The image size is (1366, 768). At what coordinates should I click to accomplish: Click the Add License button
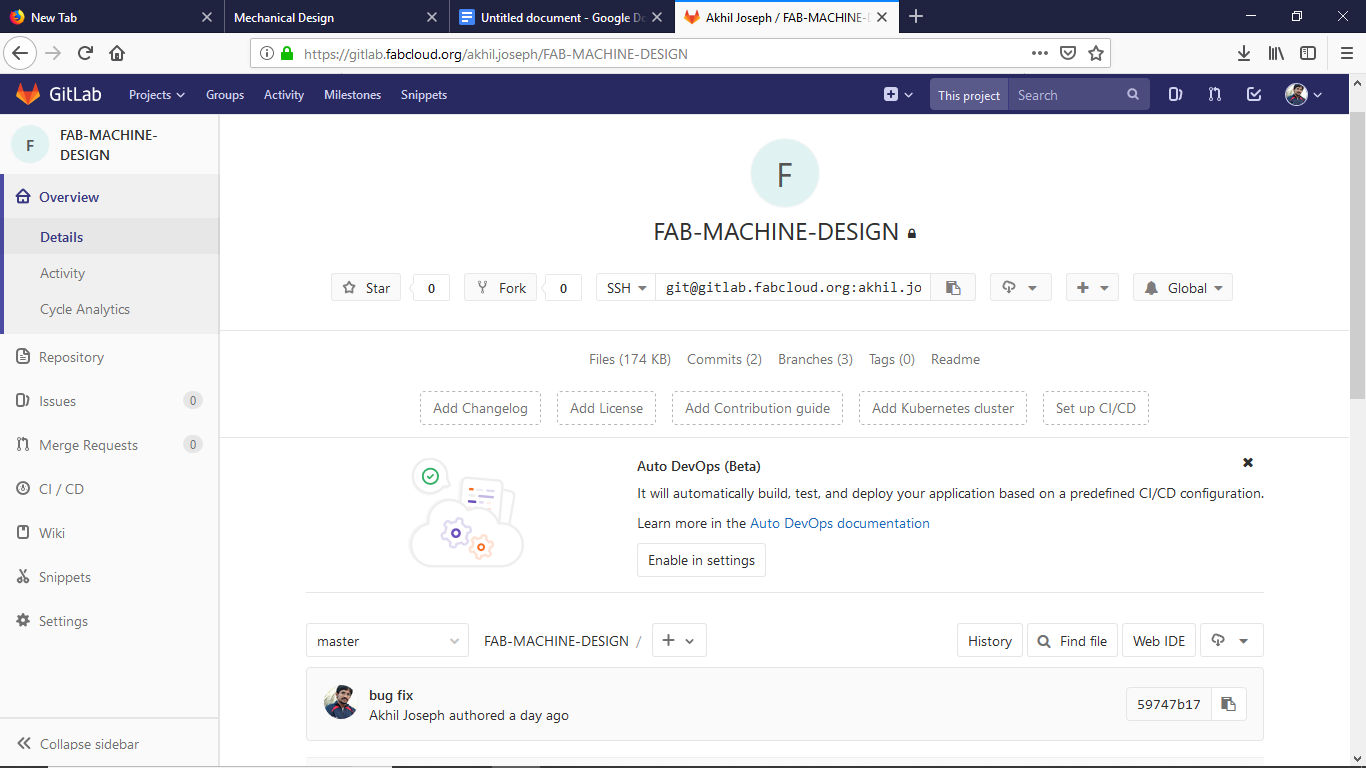(x=606, y=408)
